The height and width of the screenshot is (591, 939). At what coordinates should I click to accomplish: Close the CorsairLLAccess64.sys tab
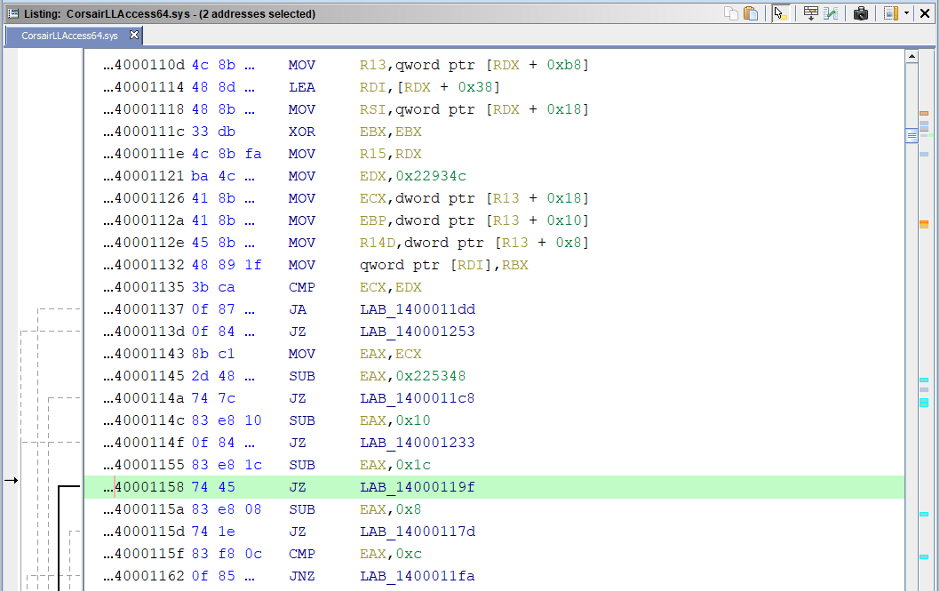pyautogui.click(x=134, y=35)
